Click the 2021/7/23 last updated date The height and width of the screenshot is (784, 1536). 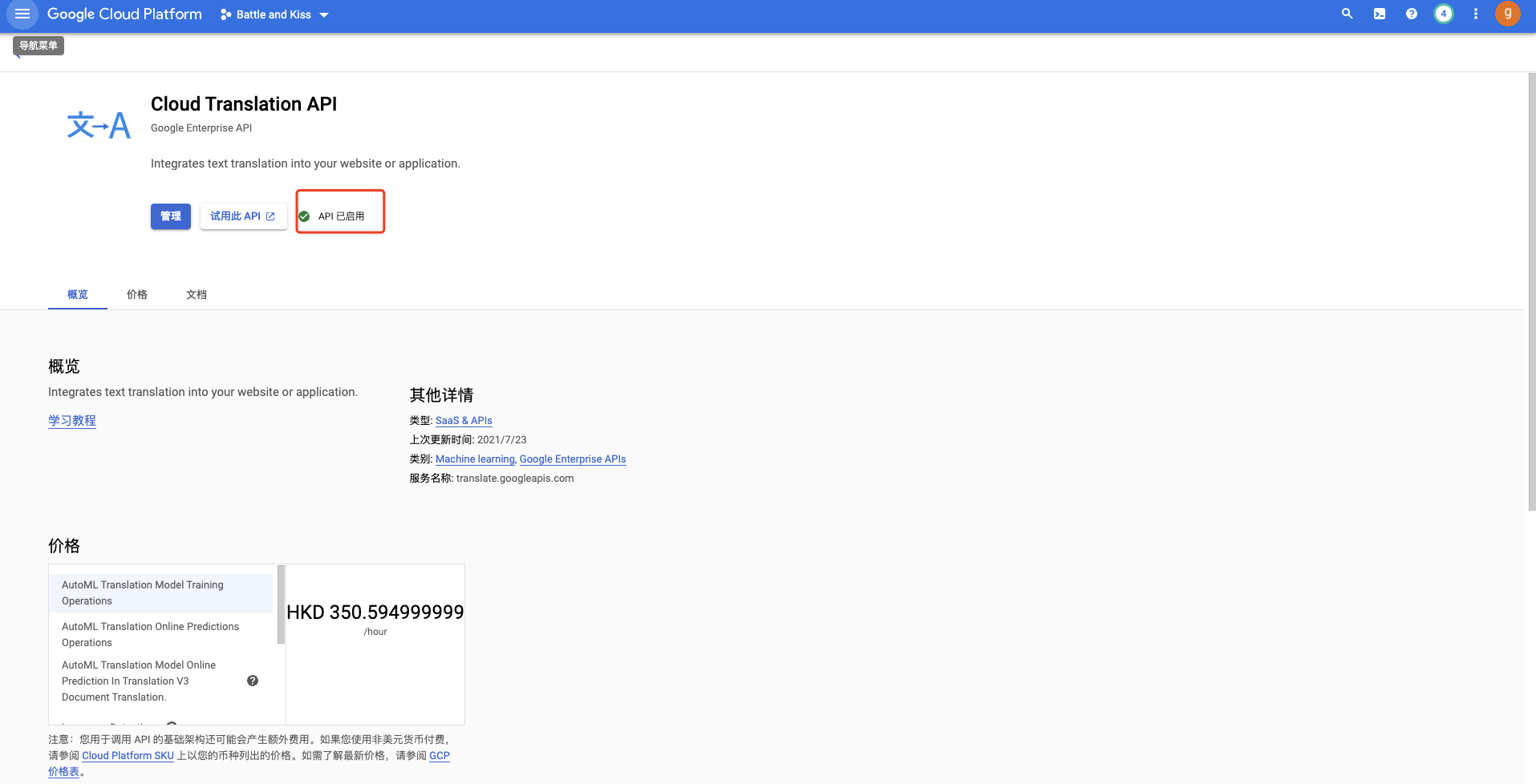502,440
